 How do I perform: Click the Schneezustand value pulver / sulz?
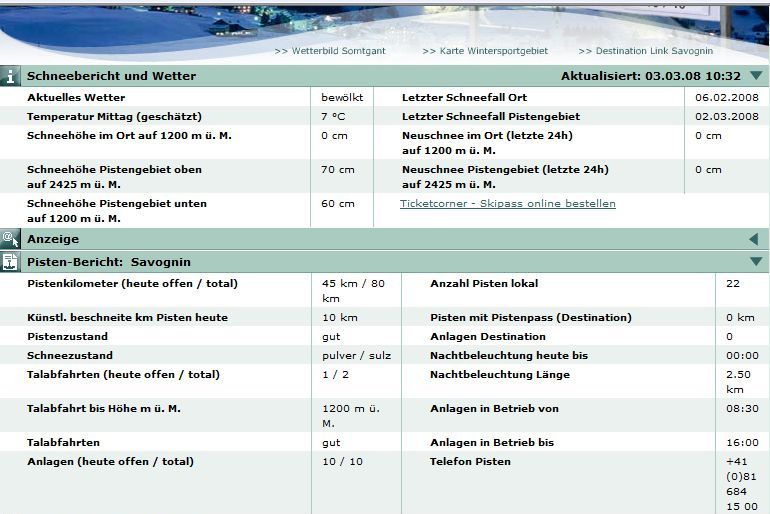click(356, 356)
